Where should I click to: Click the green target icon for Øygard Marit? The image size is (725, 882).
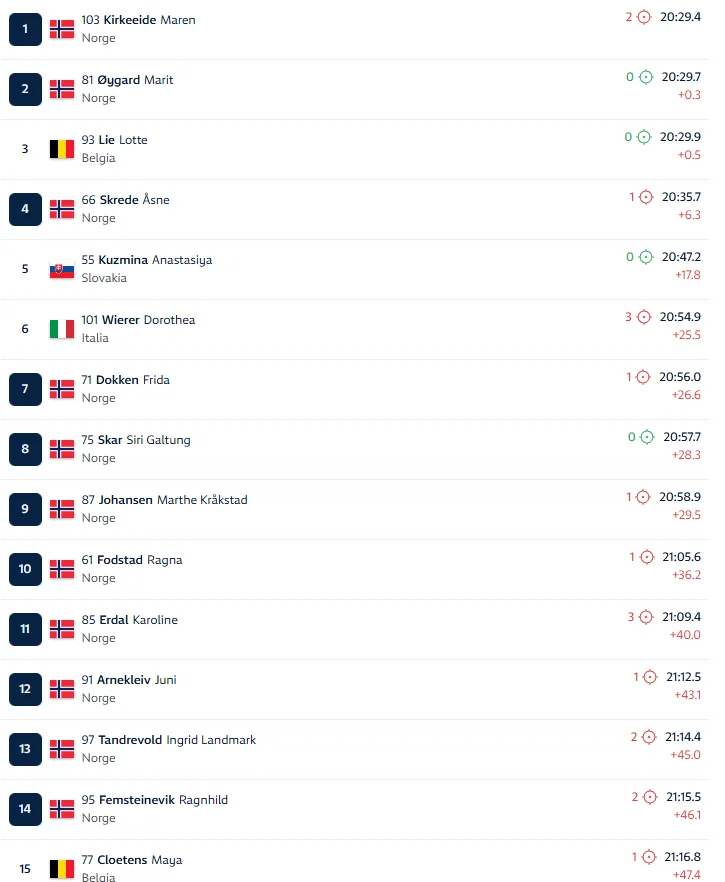click(645, 77)
